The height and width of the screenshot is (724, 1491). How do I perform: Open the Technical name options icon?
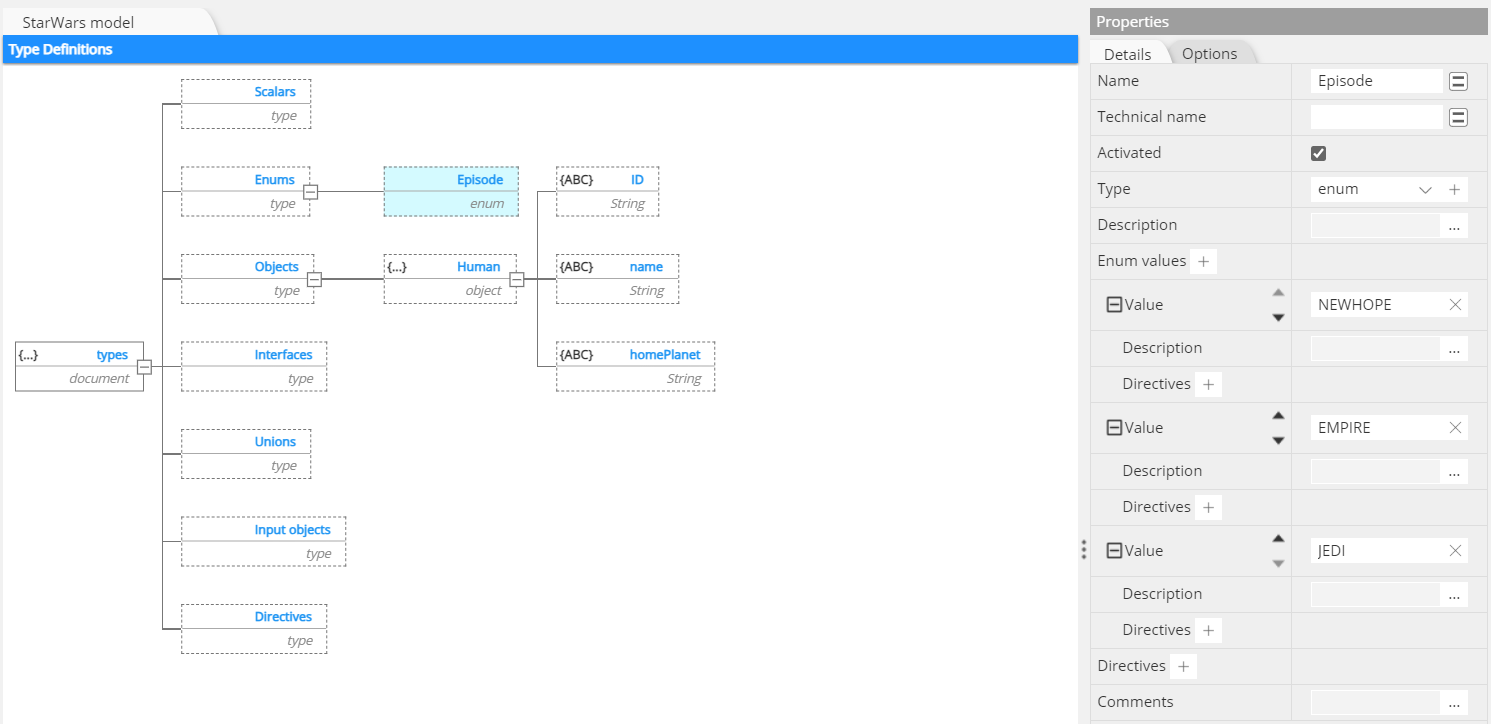pos(1458,117)
